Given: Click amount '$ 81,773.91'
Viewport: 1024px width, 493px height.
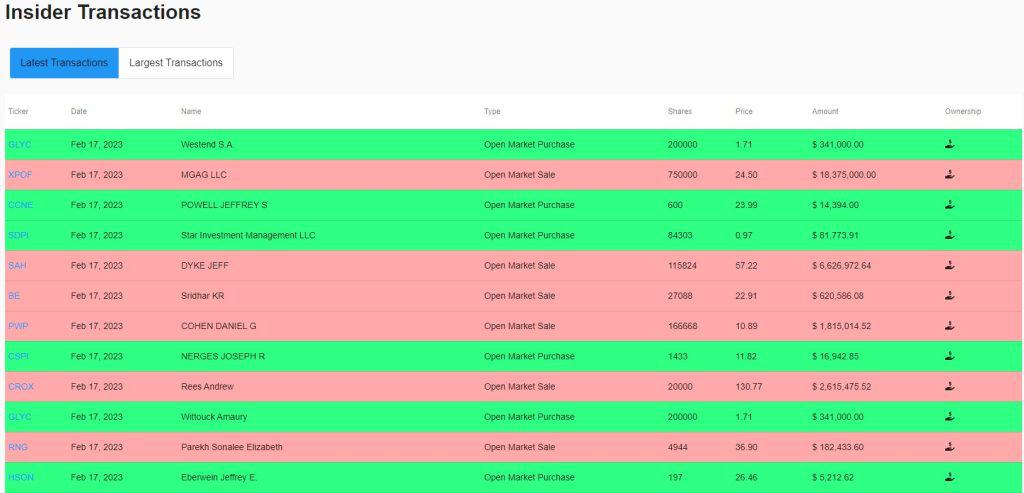Looking at the screenshot, I should coord(835,235).
